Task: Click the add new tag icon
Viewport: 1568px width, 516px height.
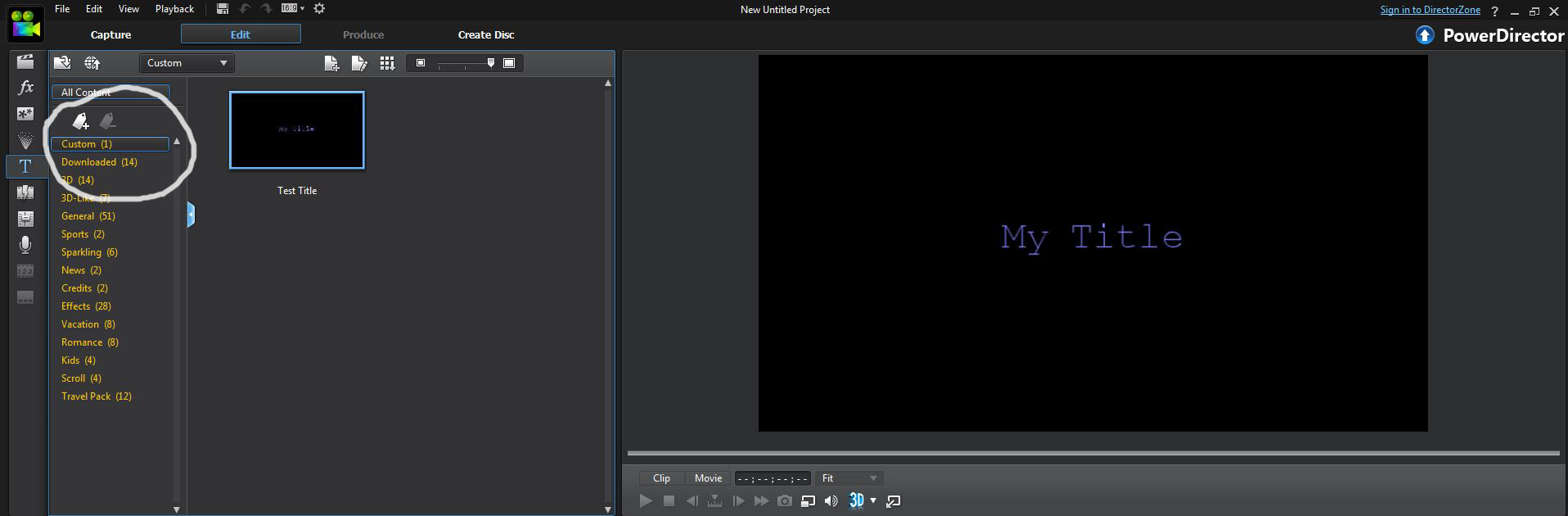Action: tap(80, 122)
